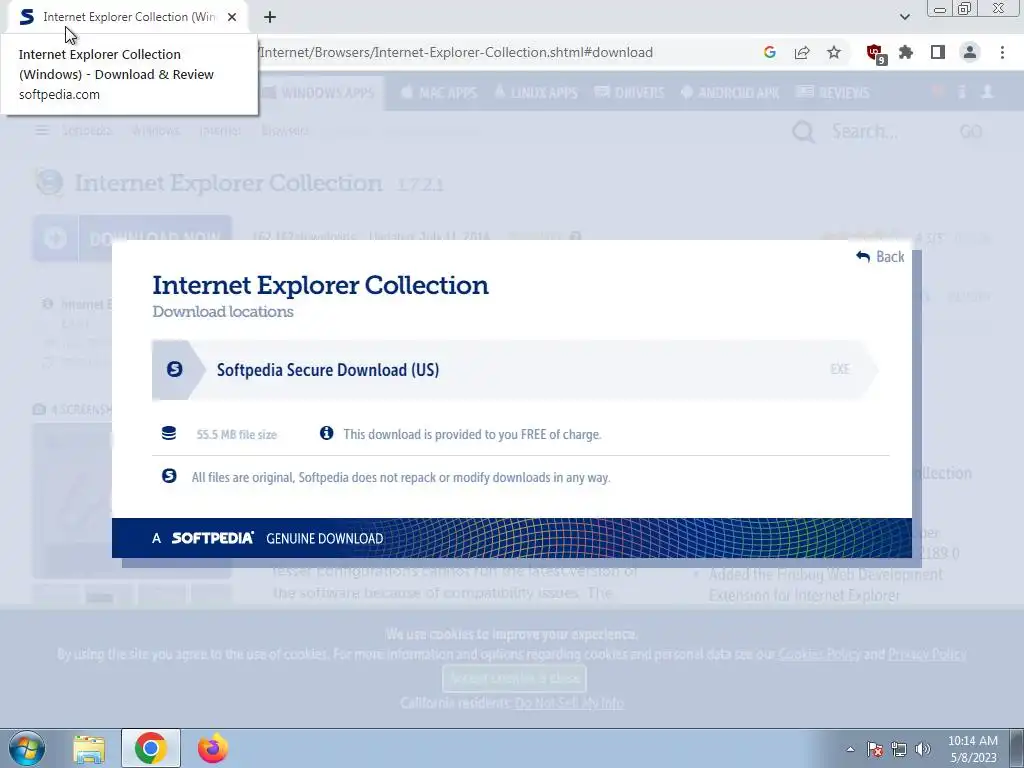Click the GO search button
1024x768 pixels.
pyautogui.click(x=971, y=131)
